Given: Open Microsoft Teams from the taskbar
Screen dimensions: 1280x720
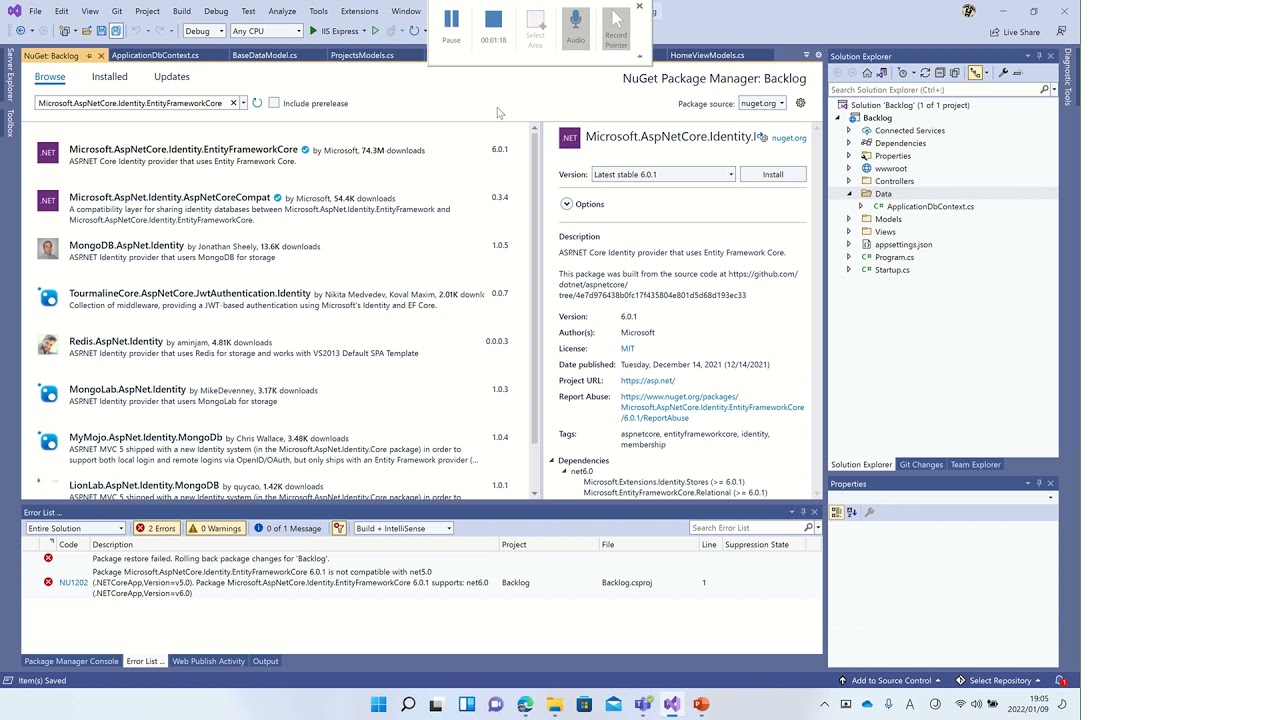Looking at the screenshot, I should click(x=642, y=704).
